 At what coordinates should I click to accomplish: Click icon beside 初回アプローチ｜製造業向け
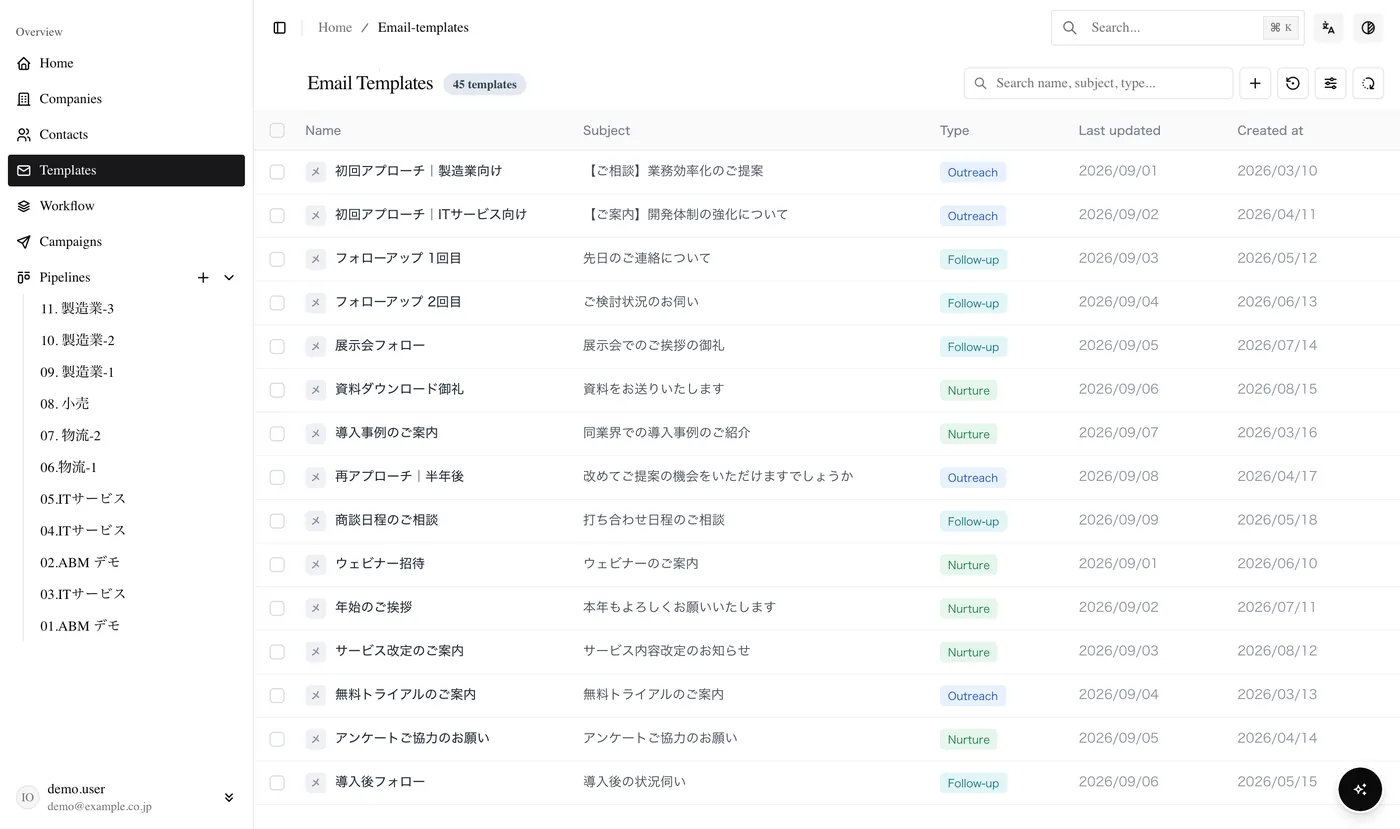tap(315, 172)
